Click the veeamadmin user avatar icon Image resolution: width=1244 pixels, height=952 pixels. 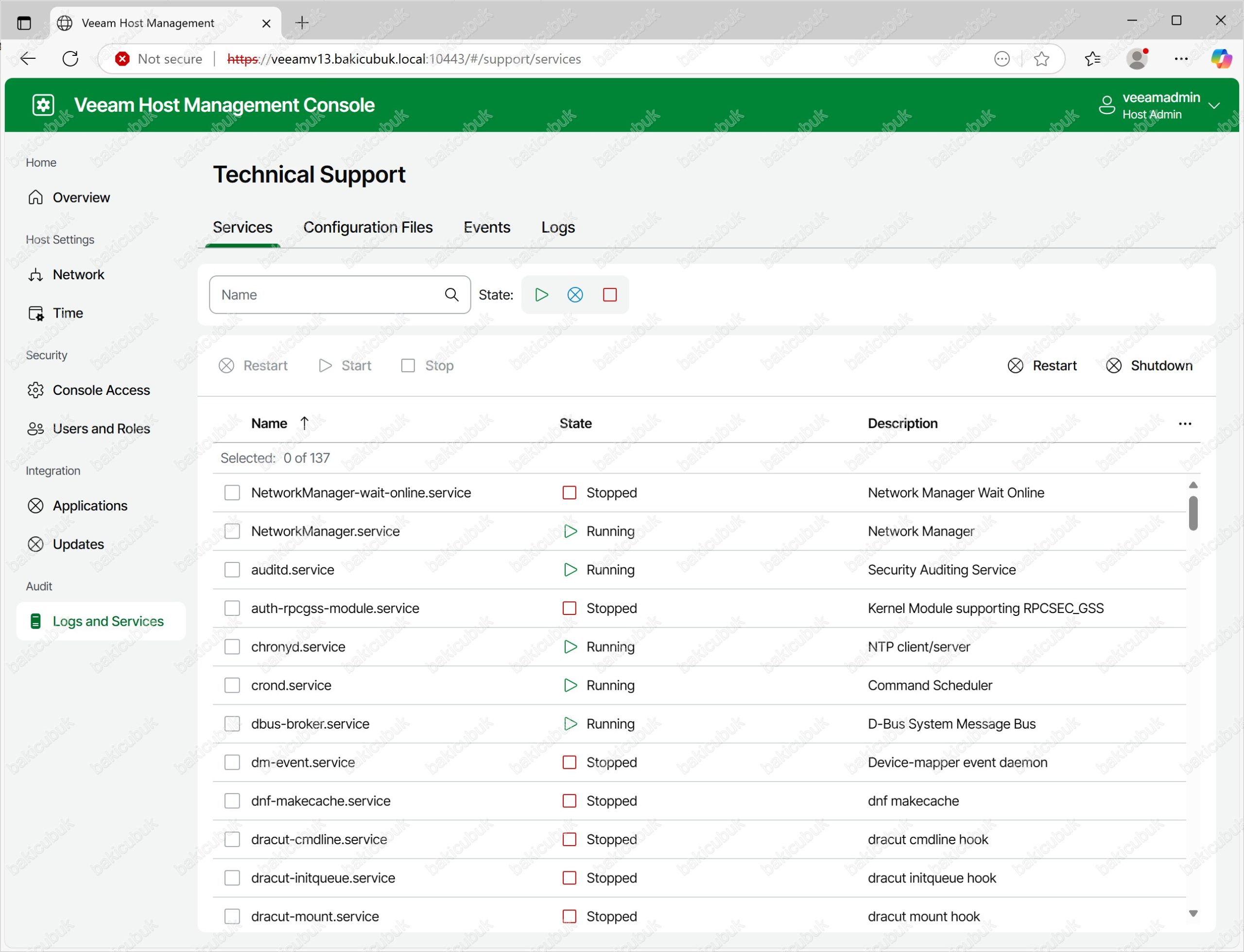coord(1107,105)
